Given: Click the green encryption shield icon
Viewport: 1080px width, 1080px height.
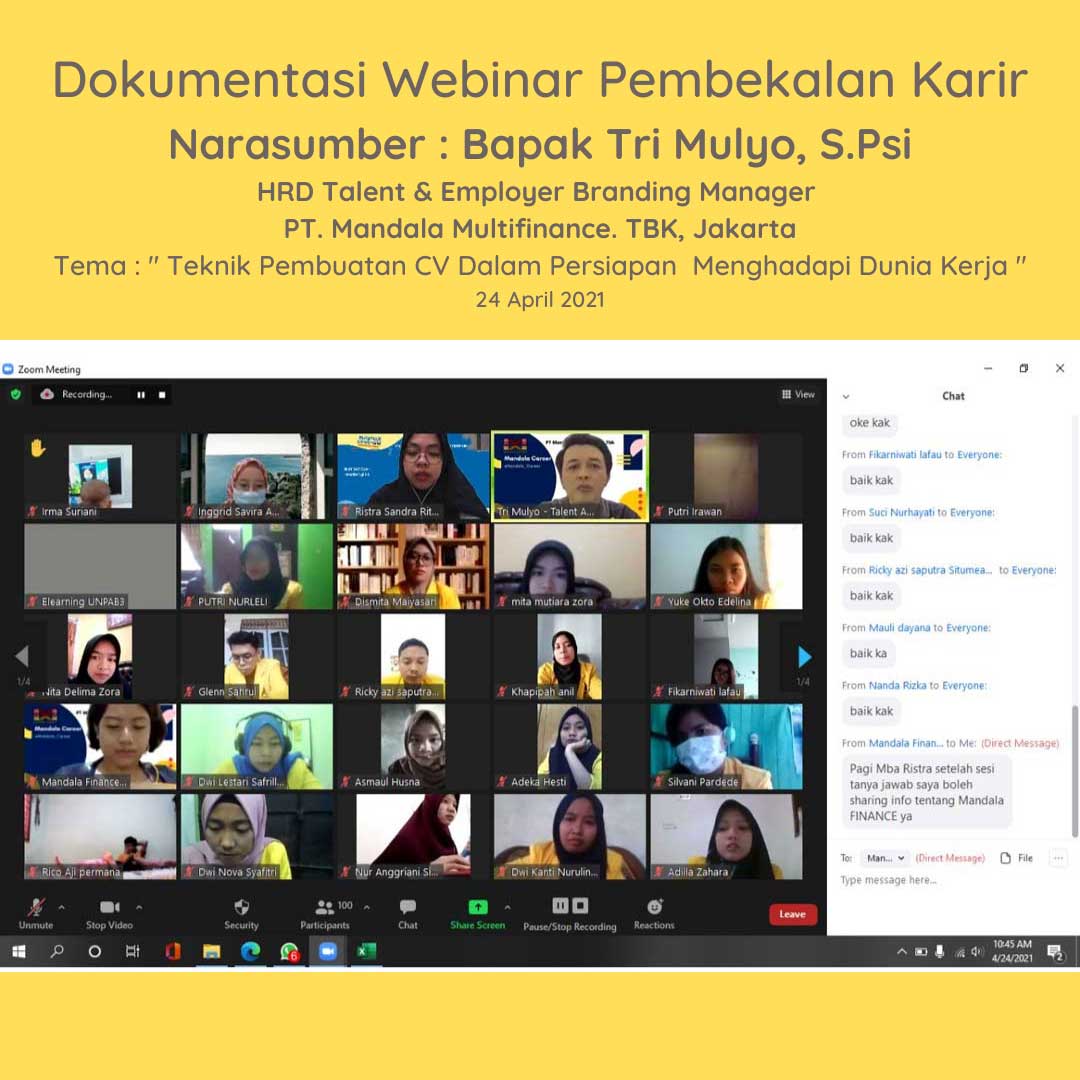Looking at the screenshot, I should point(16,395).
